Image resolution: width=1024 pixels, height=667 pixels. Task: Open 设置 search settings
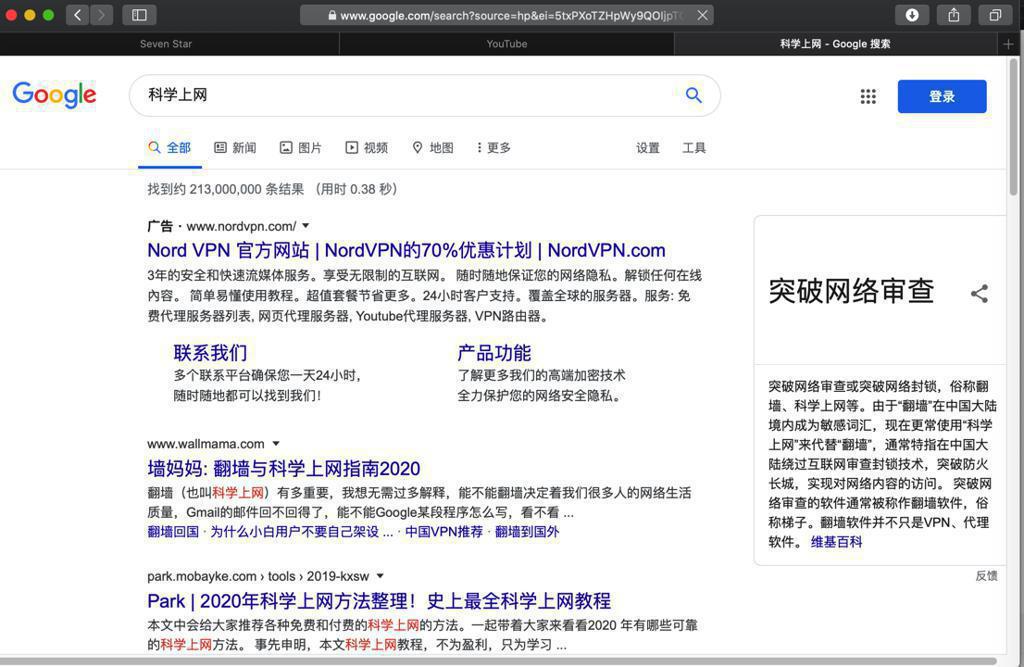coord(648,148)
